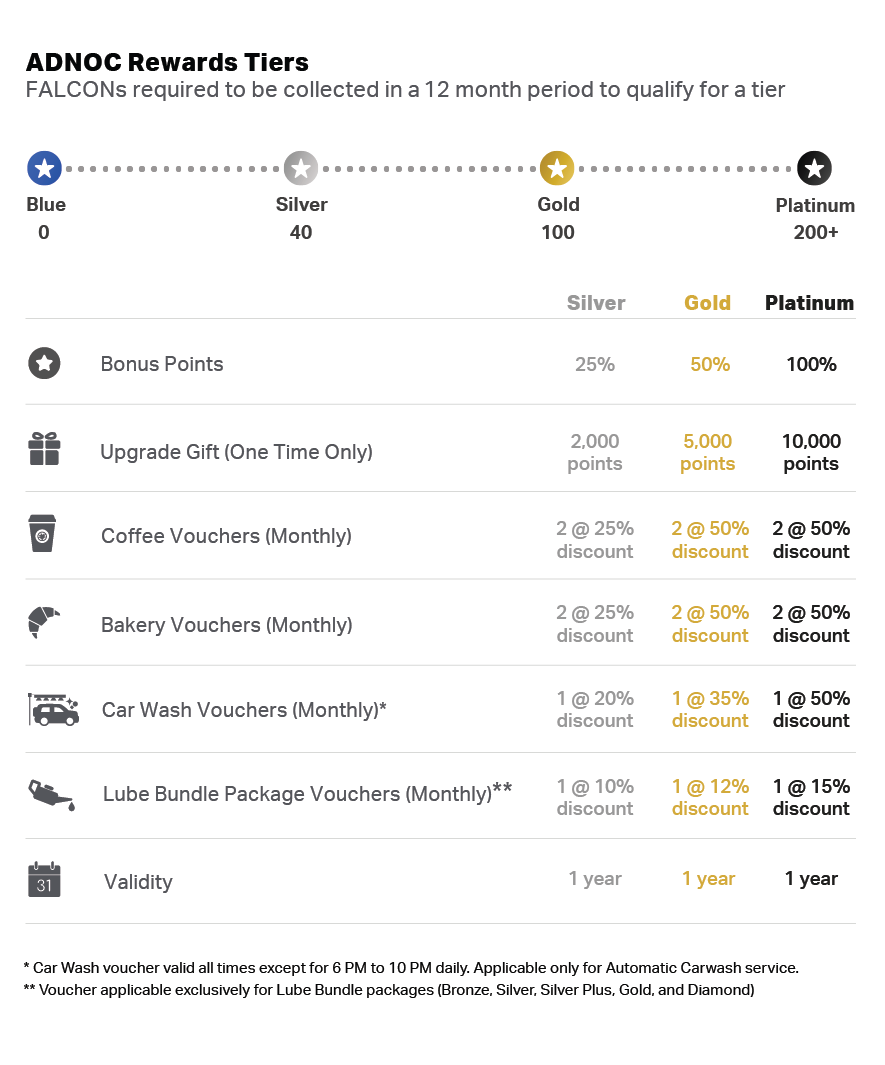The height and width of the screenshot is (1065, 885).
Task: Click the lube oil can icon
Action: point(52,795)
